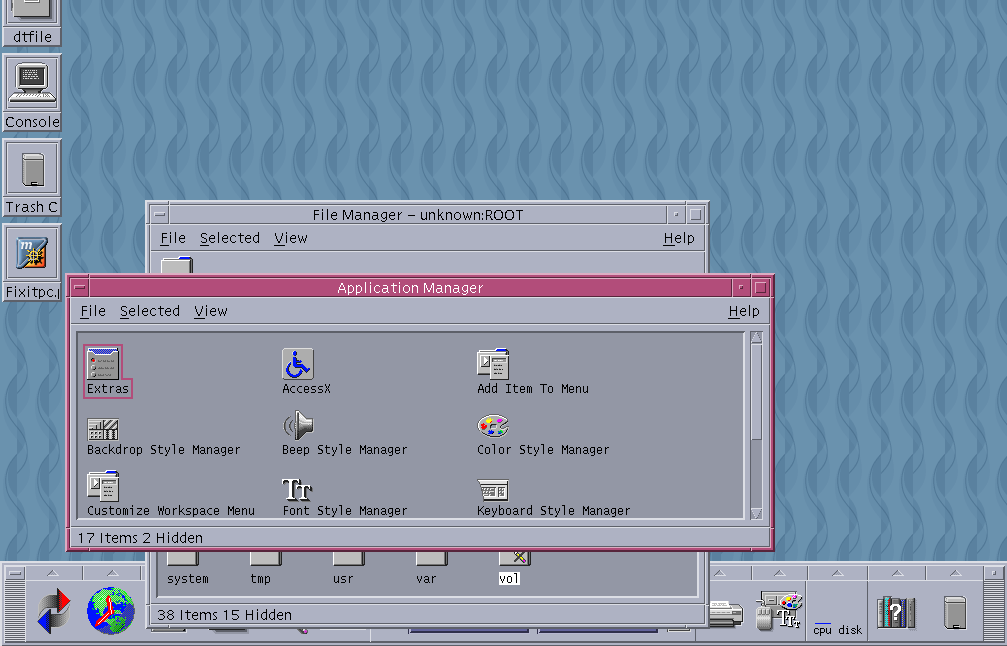
Task: Open the Fixitpc desktop icon
Action: pyautogui.click(x=32, y=263)
